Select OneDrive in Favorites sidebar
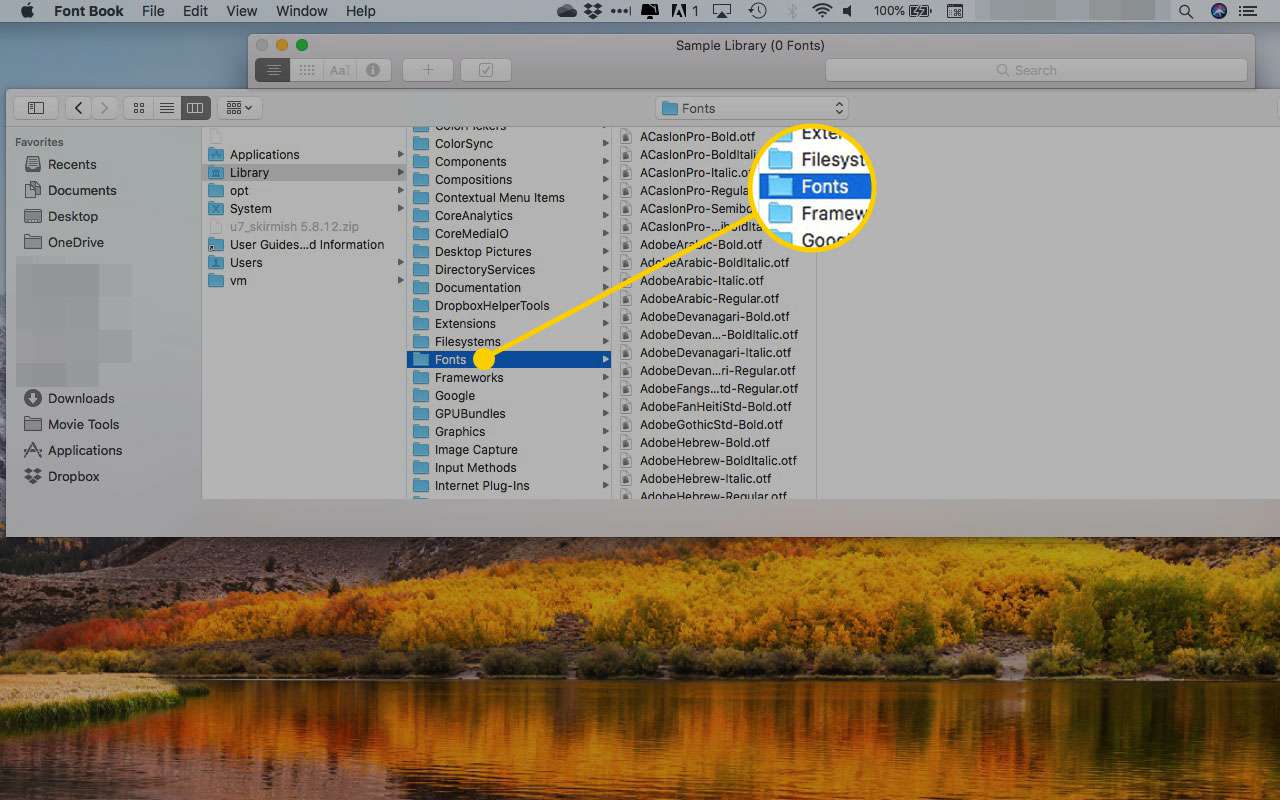1280x800 pixels. tap(76, 242)
